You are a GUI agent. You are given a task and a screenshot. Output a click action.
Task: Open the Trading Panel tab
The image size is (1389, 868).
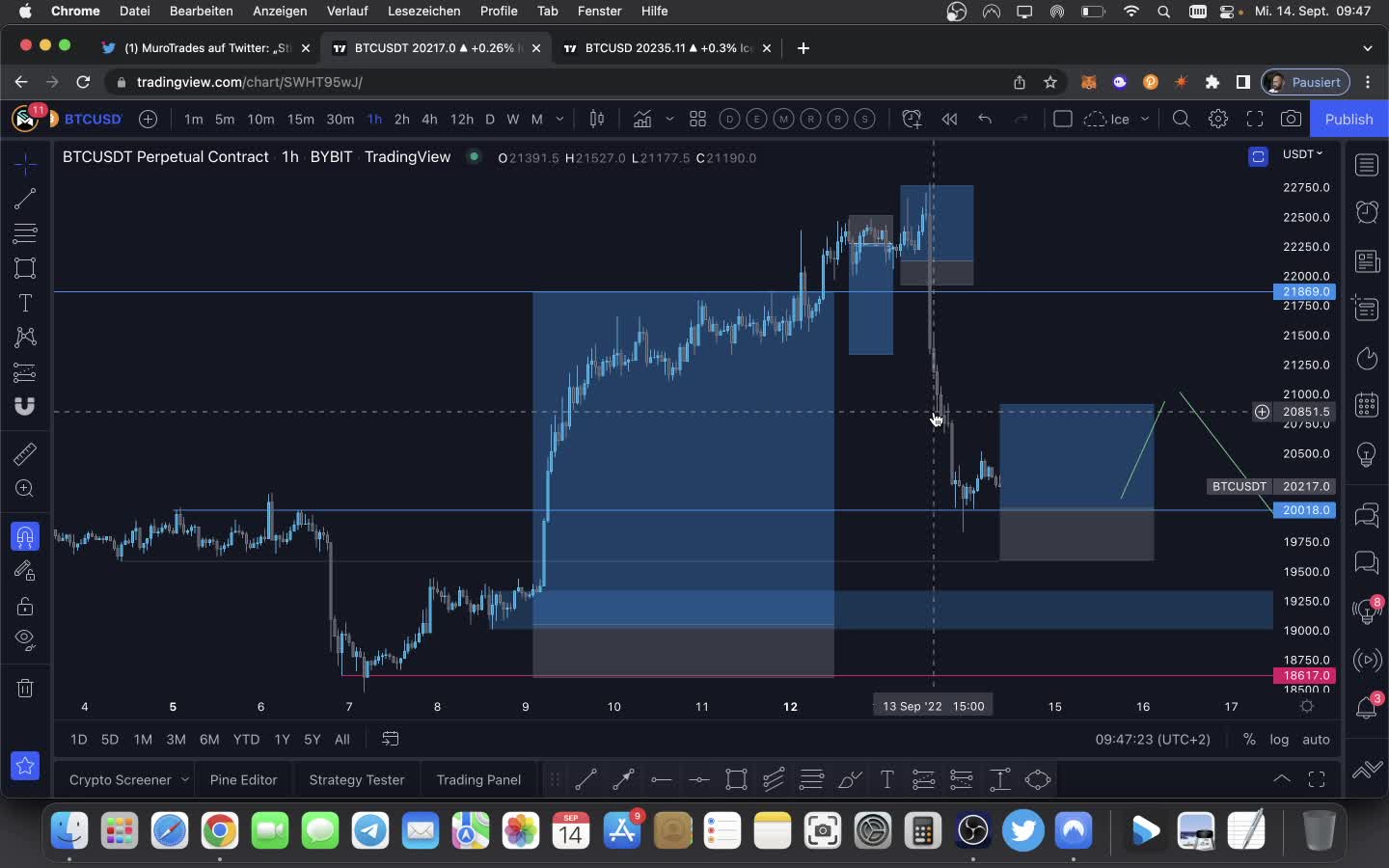(x=478, y=779)
